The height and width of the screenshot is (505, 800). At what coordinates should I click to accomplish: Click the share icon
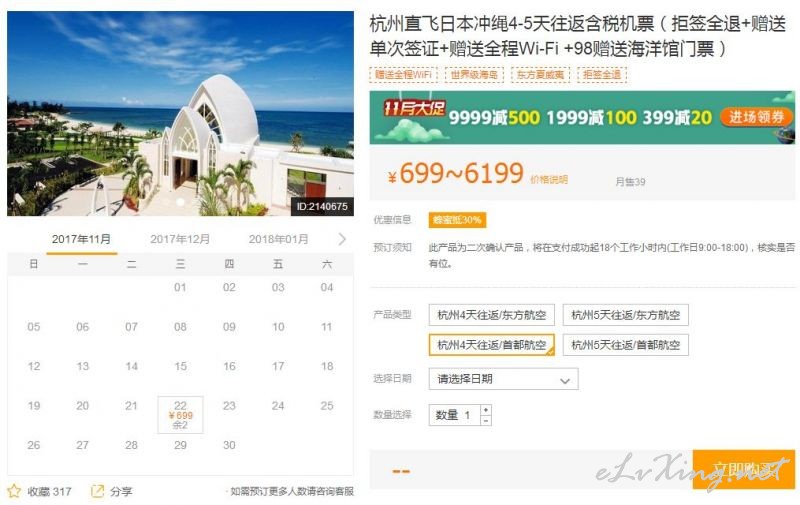coord(97,491)
